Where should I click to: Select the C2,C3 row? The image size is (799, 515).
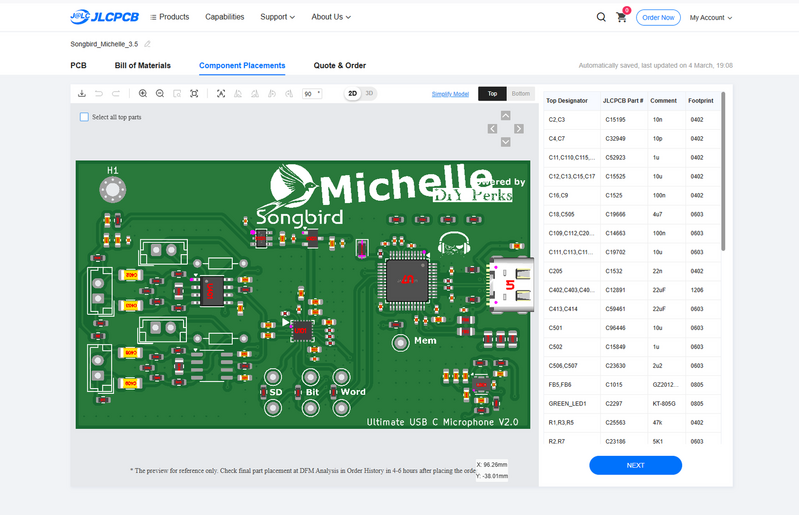(632, 120)
